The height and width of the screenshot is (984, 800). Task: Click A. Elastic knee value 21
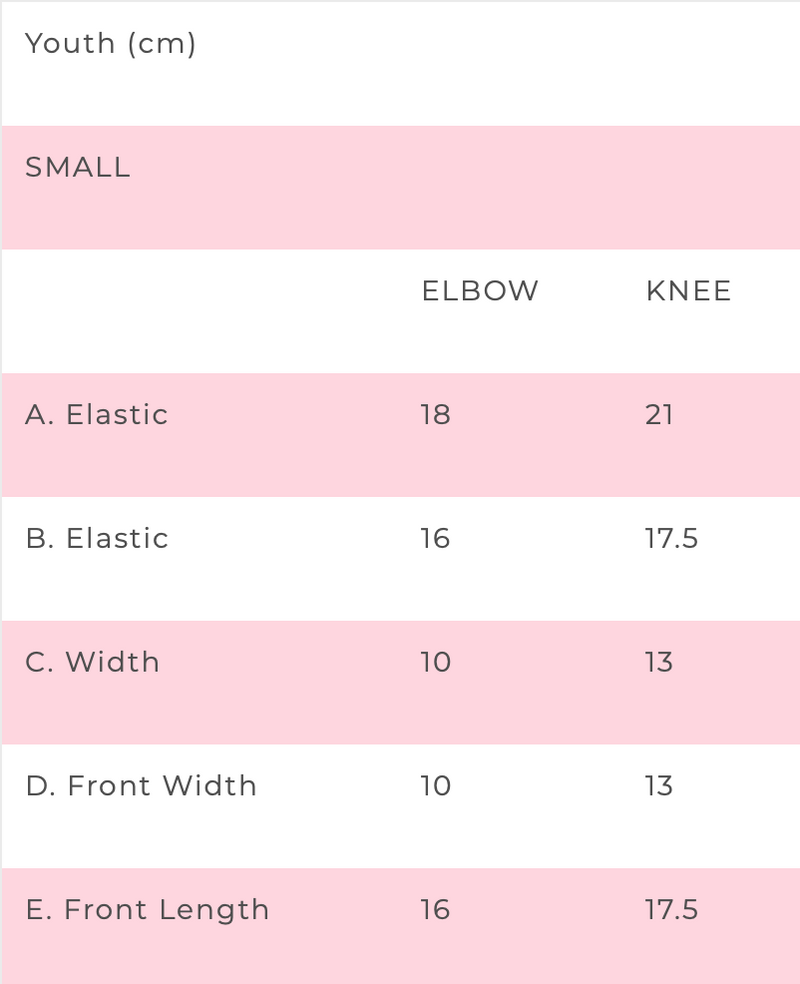[659, 415]
